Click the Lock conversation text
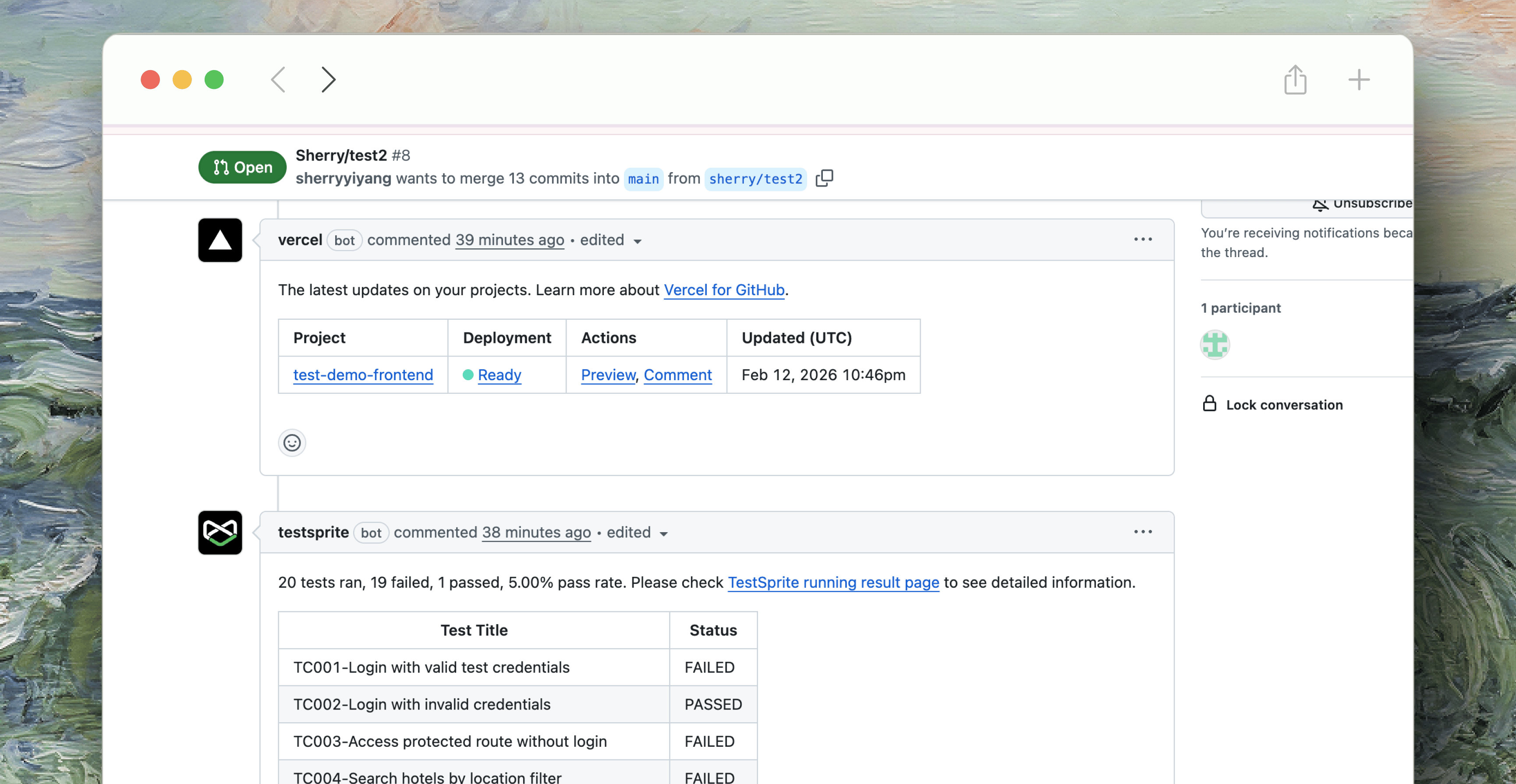Image resolution: width=1516 pixels, height=784 pixels. 1284,405
